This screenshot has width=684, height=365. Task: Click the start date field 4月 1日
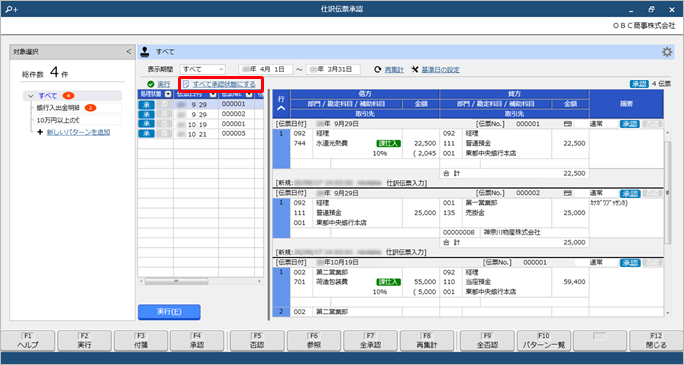(x=265, y=70)
